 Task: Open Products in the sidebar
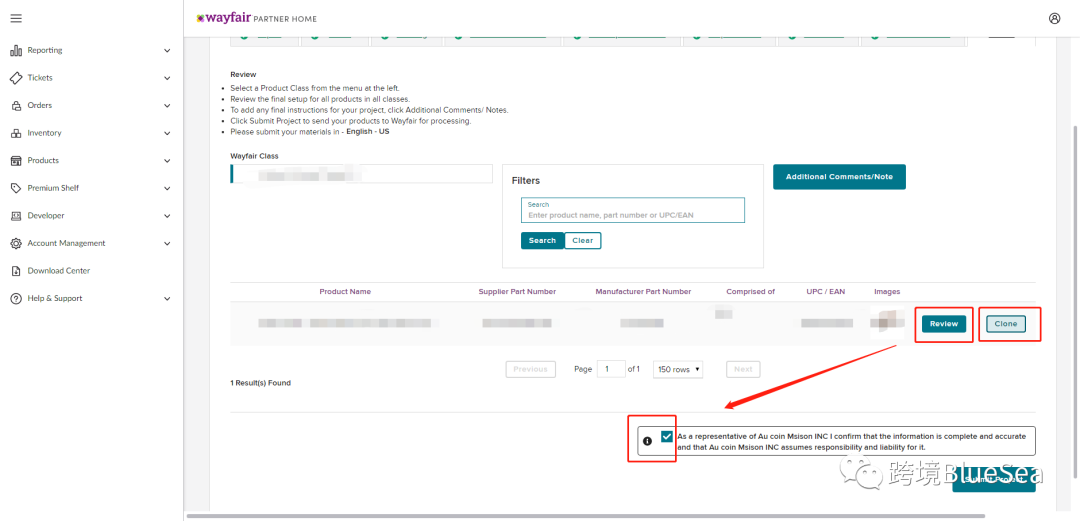pyautogui.click(x=43, y=161)
